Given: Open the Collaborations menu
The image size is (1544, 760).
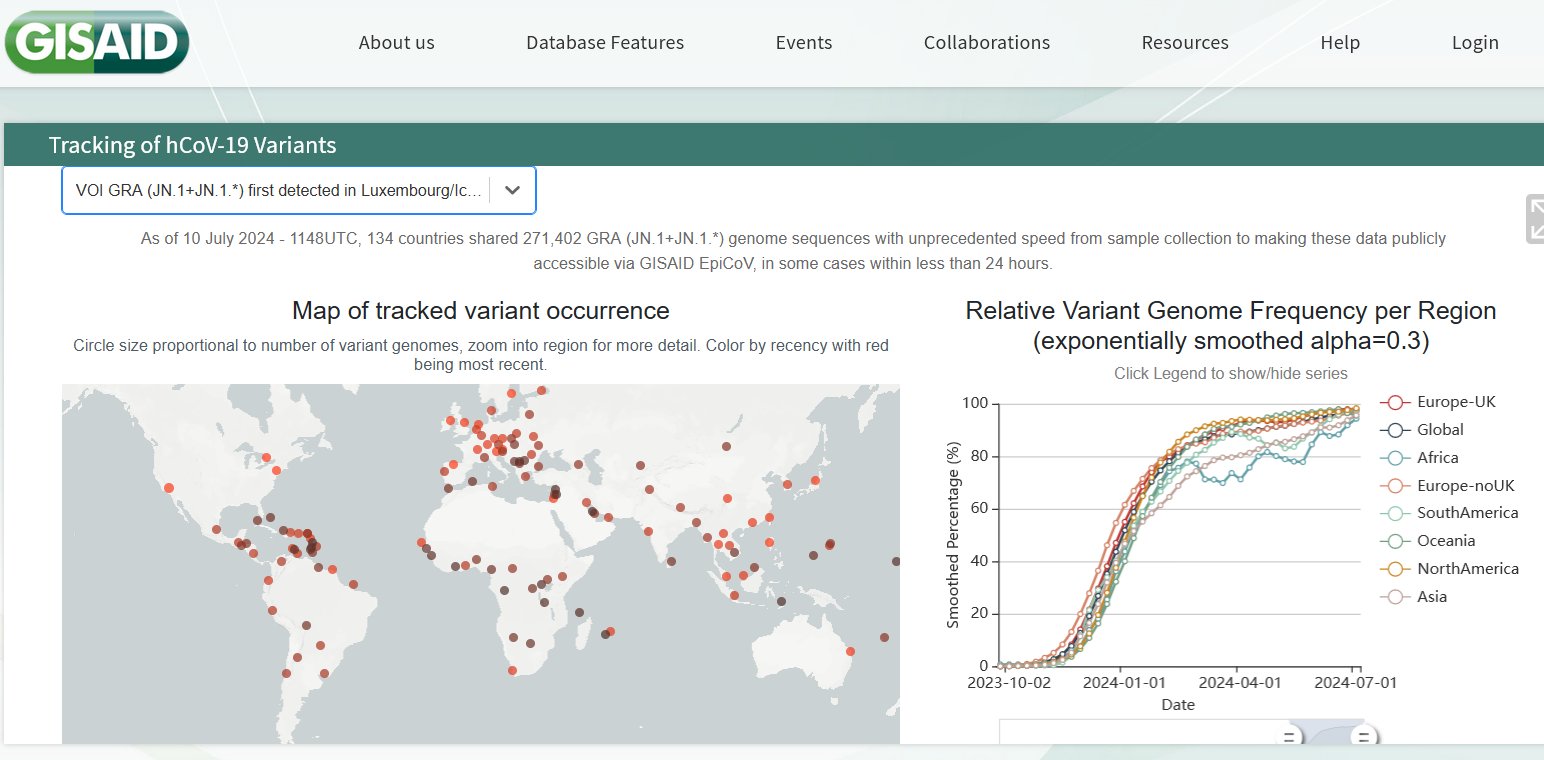Looking at the screenshot, I should 986,43.
